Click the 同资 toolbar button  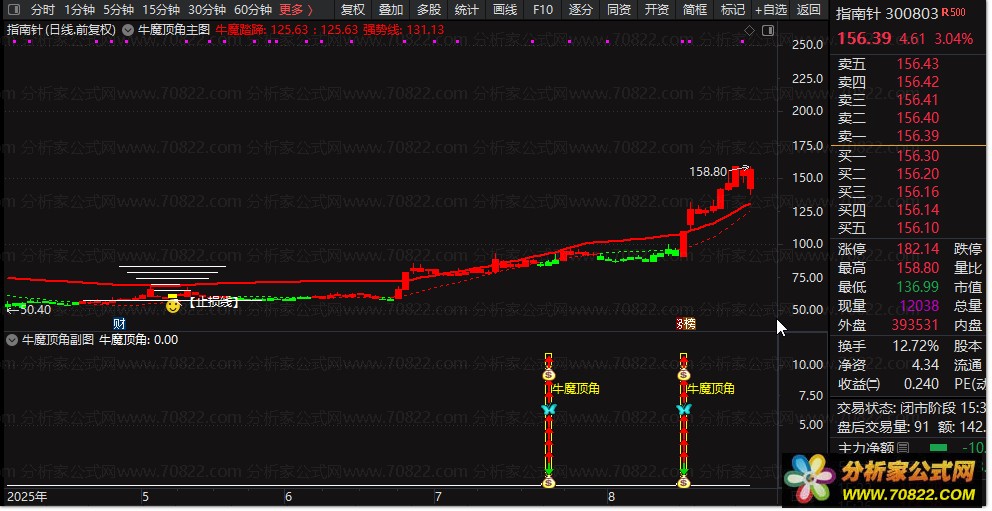pyautogui.click(x=619, y=9)
